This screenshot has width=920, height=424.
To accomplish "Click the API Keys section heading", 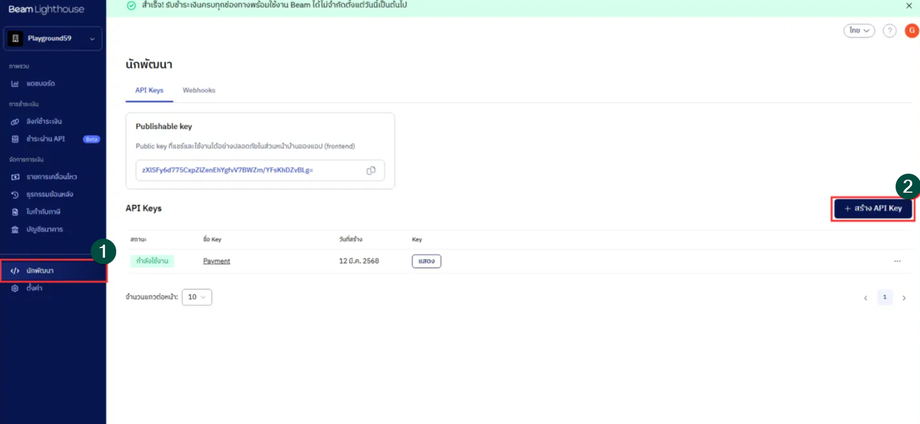I will [143, 208].
